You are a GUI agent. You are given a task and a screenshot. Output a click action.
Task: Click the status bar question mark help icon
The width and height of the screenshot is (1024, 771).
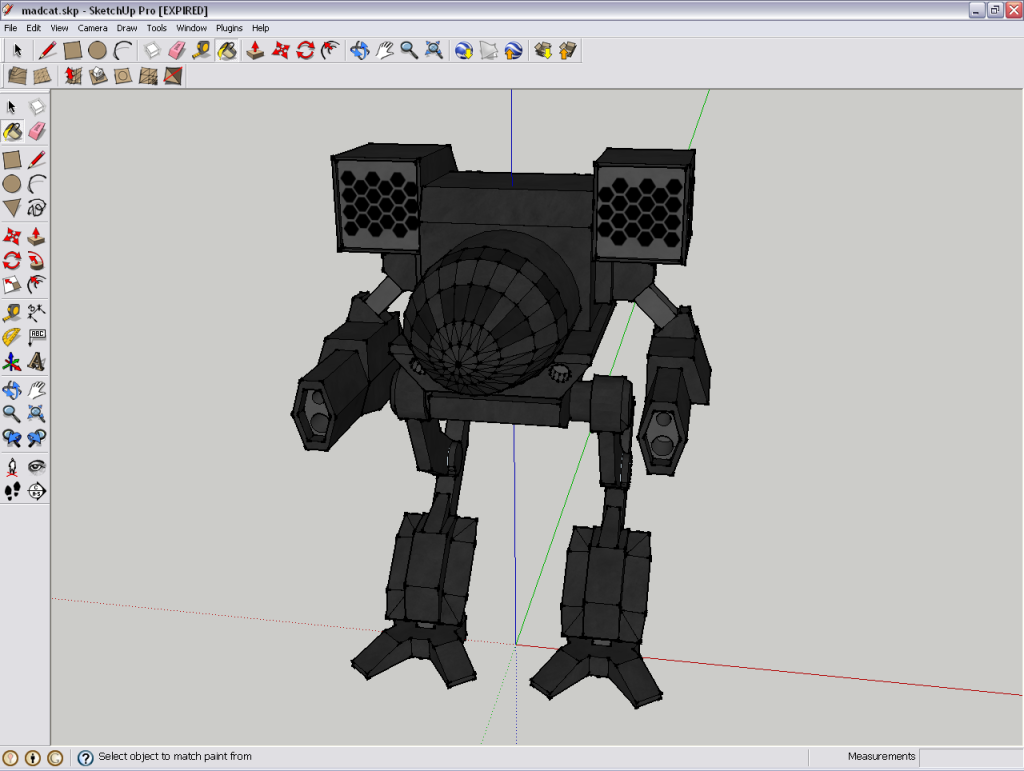pos(85,757)
